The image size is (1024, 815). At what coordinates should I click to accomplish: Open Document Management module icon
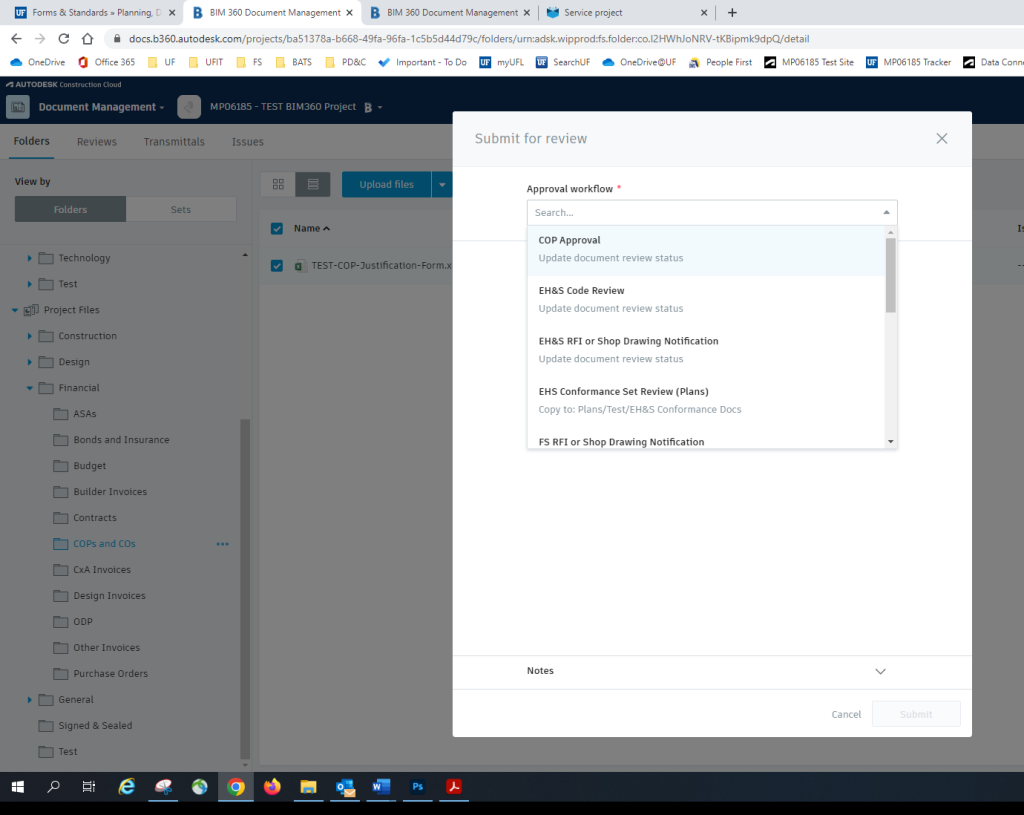point(18,107)
